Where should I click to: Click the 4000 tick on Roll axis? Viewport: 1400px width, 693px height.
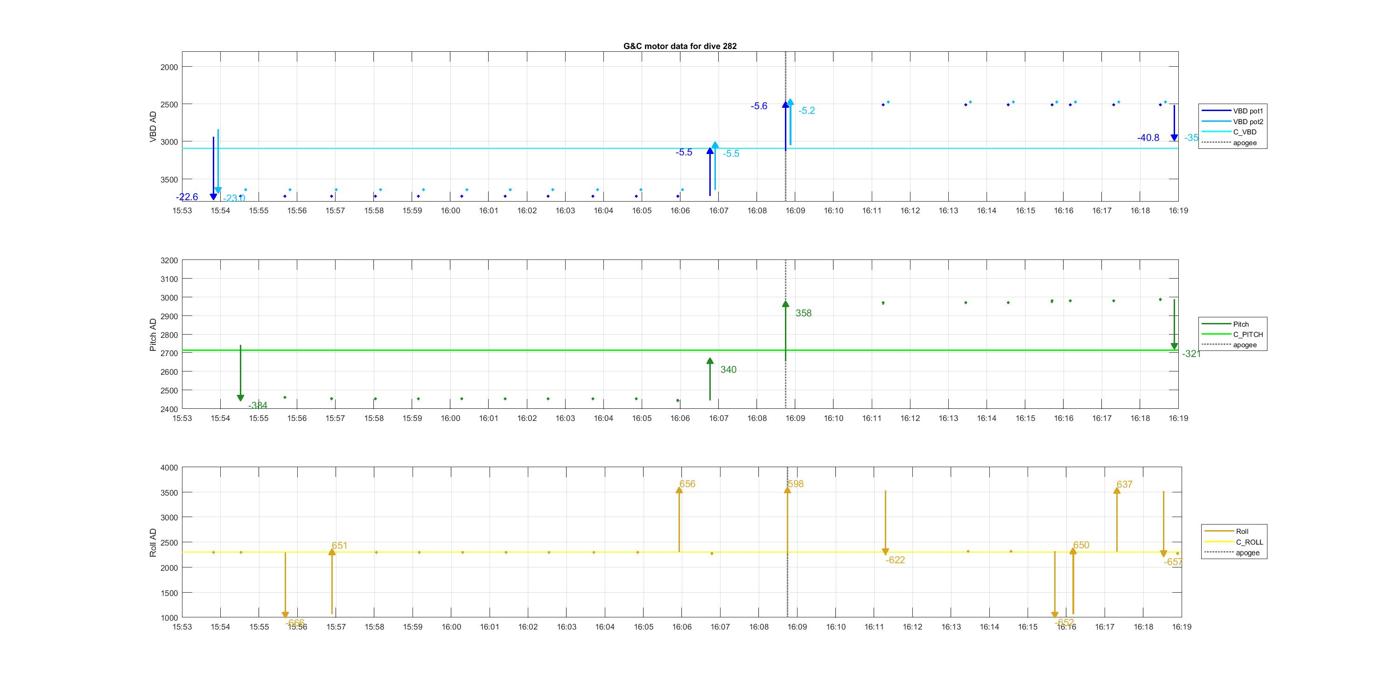tap(168, 468)
